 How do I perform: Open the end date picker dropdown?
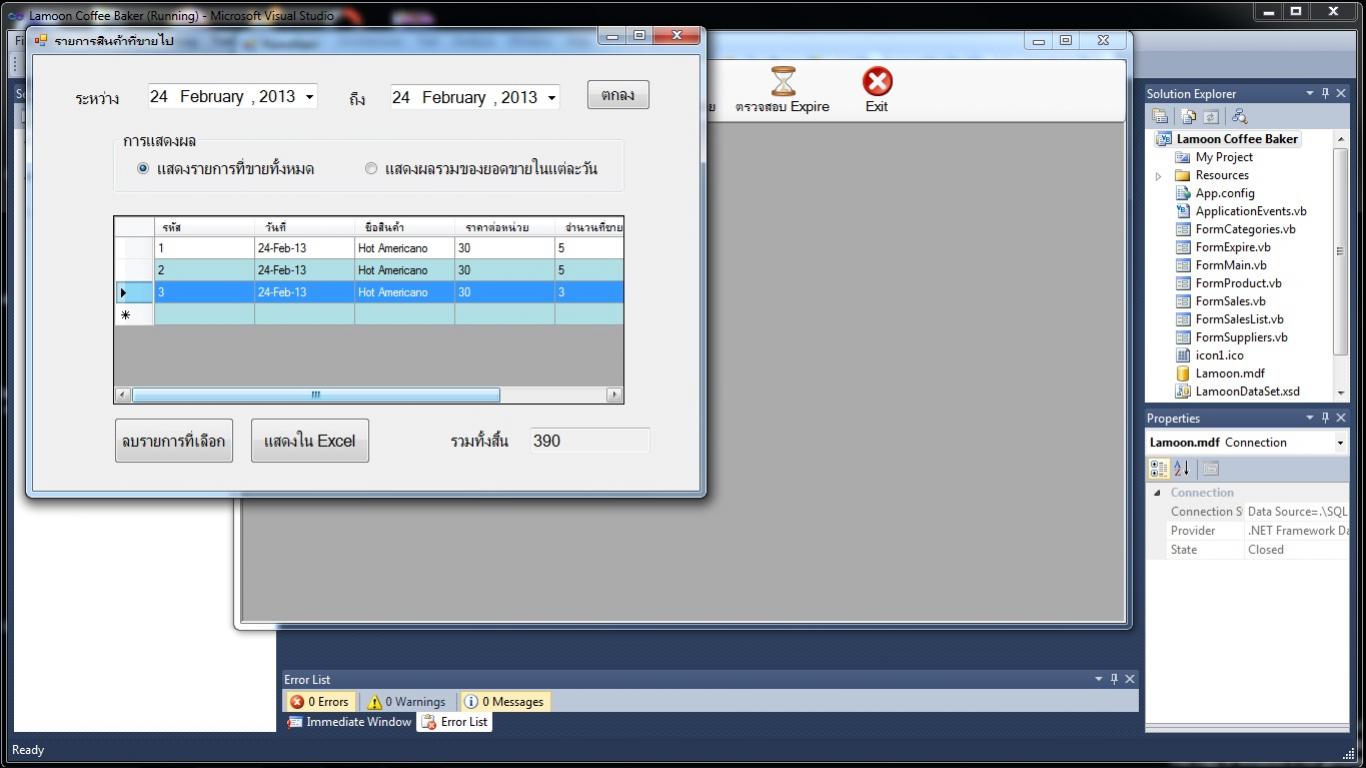(551, 98)
